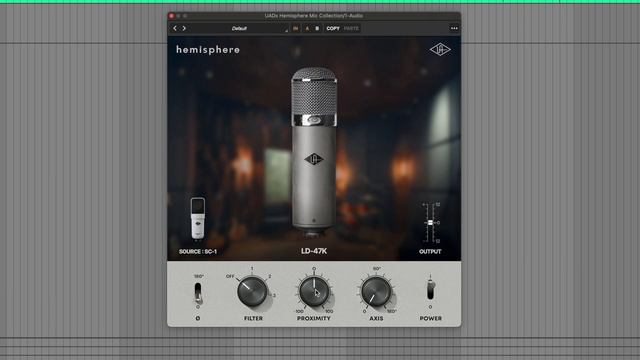Screen dimensions: 640x360
Task: Open the SOURCE : SC-1 selector label
Action: point(198,251)
